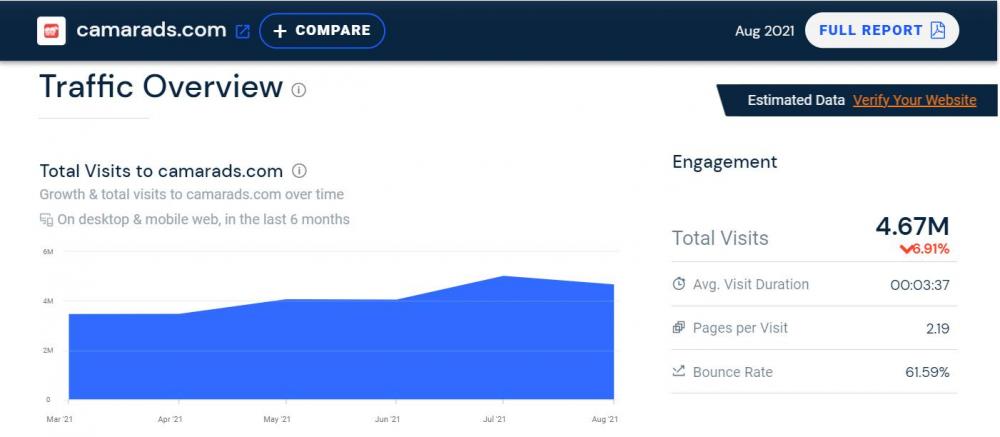
Task: Click the camarads.com site favicon
Action: 51,30
